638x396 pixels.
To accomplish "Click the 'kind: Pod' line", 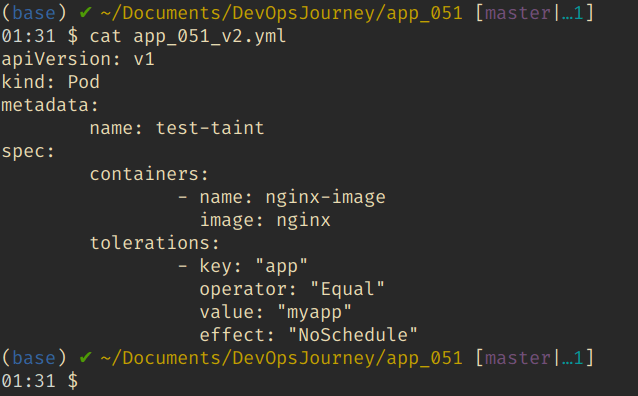I will 50,82.
